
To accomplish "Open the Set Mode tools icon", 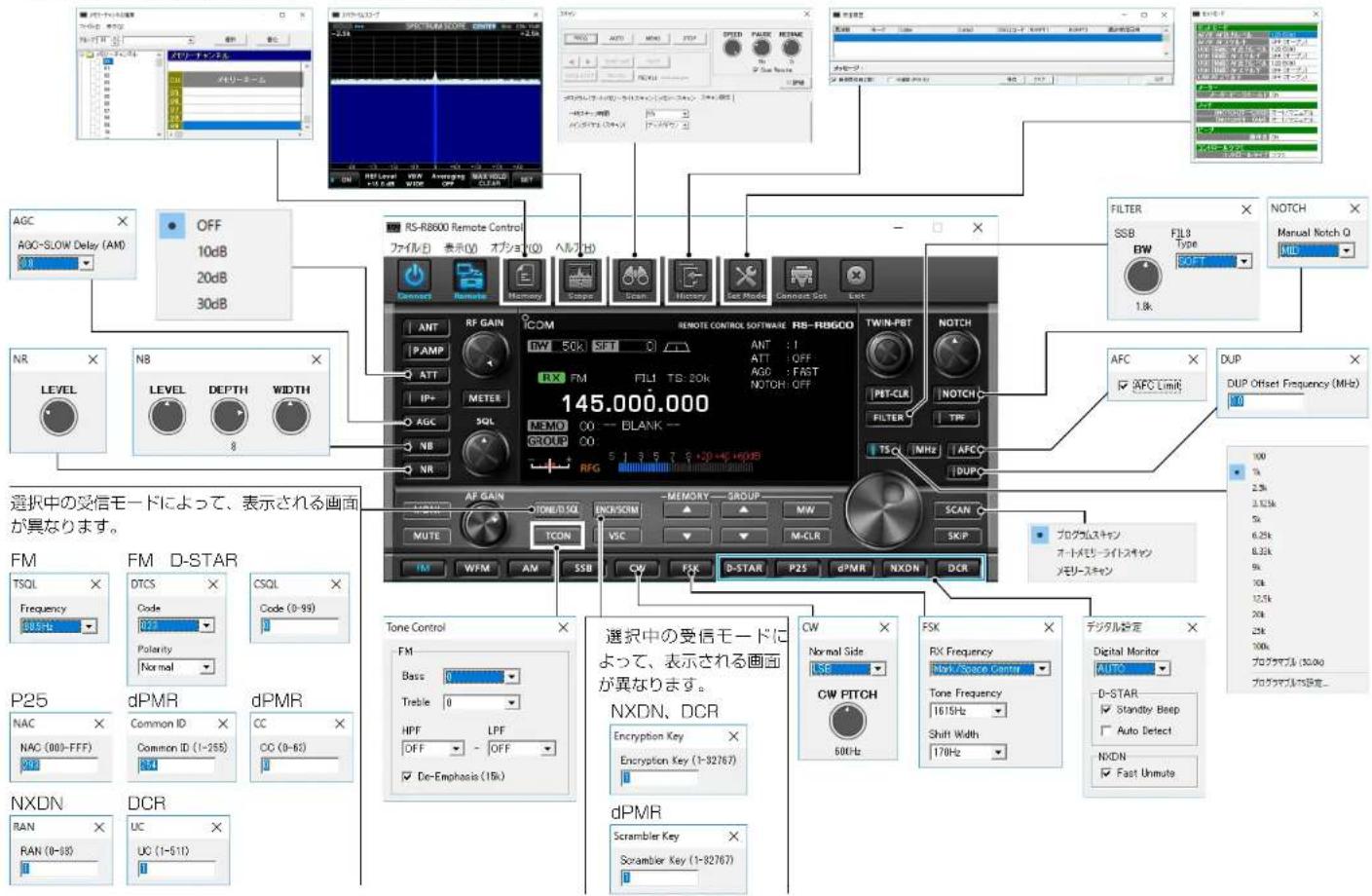I will (746, 280).
